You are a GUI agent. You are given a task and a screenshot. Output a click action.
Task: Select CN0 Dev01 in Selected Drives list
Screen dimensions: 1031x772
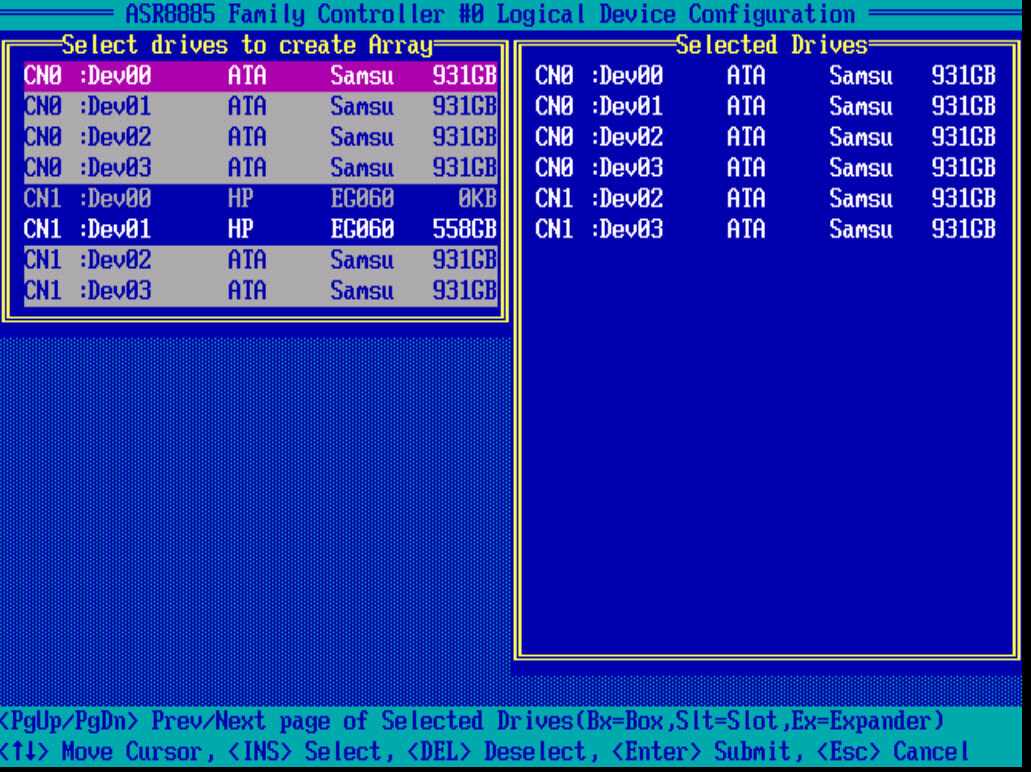click(765, 102)
